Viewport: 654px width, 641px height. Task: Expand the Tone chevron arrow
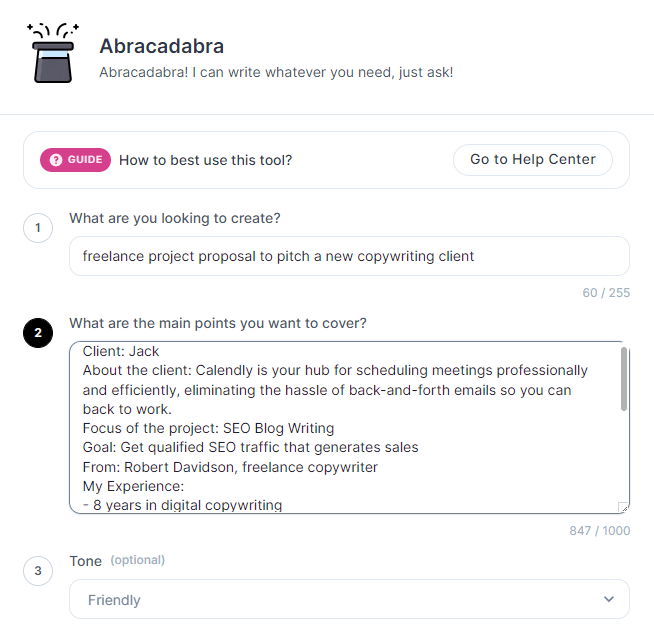pos(609,599)
